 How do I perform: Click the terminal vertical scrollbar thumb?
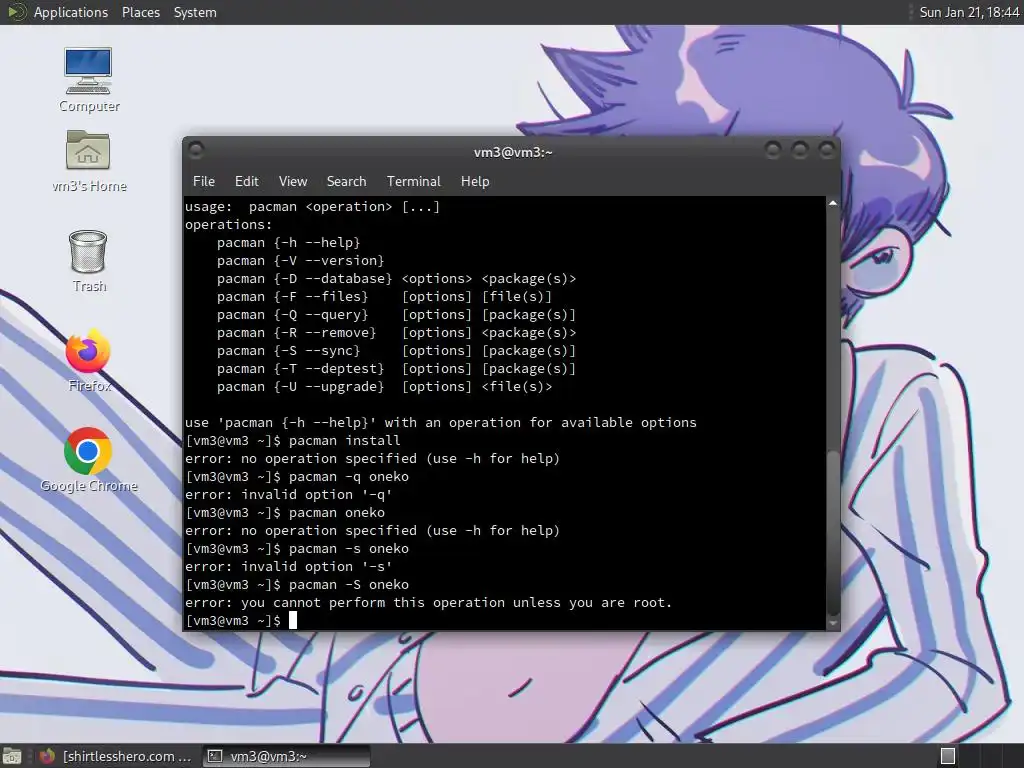(833, 532)
